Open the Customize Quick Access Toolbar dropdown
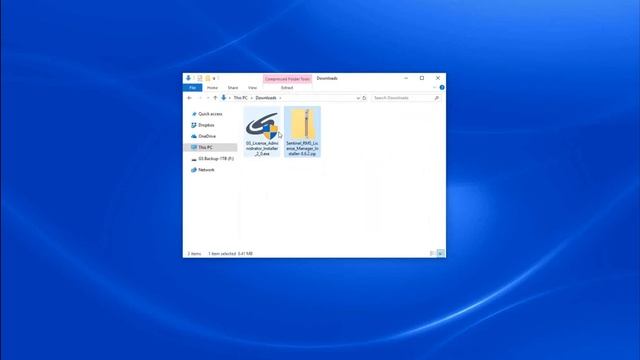 (214, 78)
